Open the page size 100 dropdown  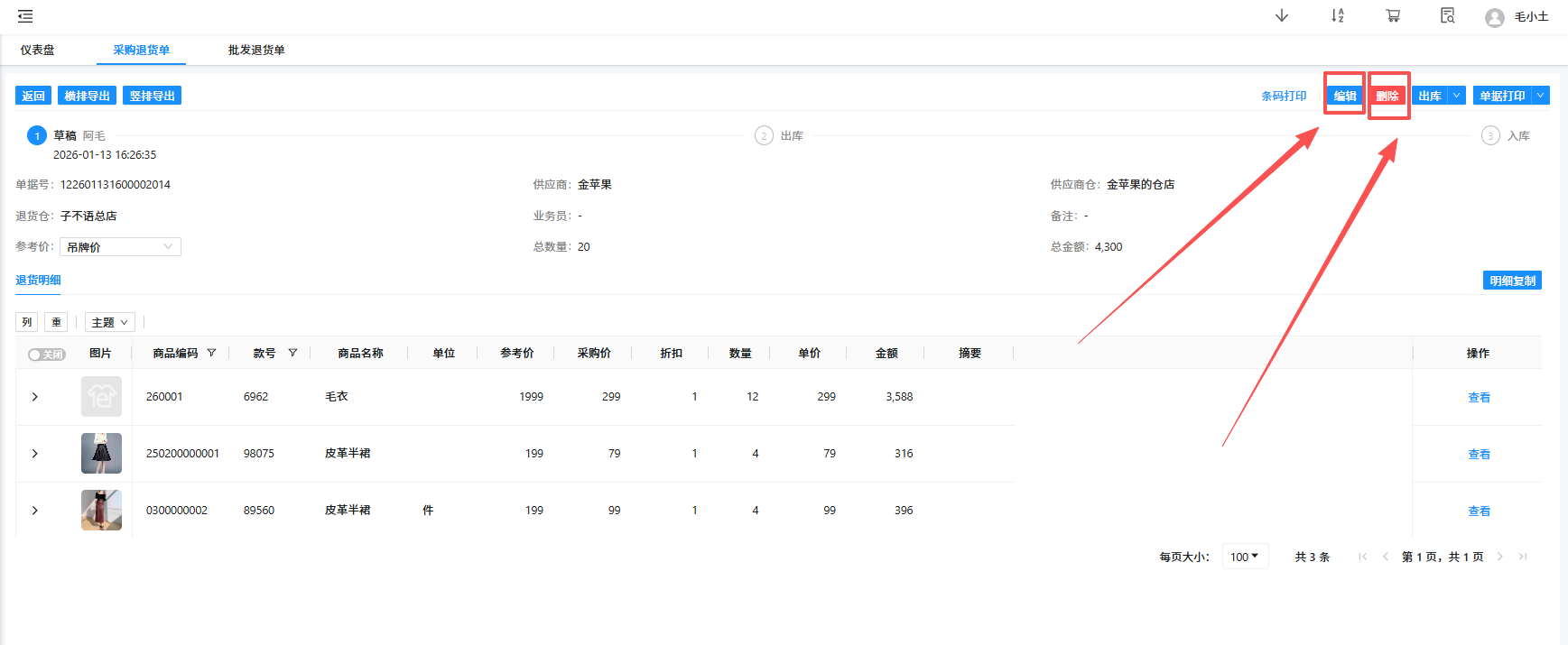[1244, 557]
